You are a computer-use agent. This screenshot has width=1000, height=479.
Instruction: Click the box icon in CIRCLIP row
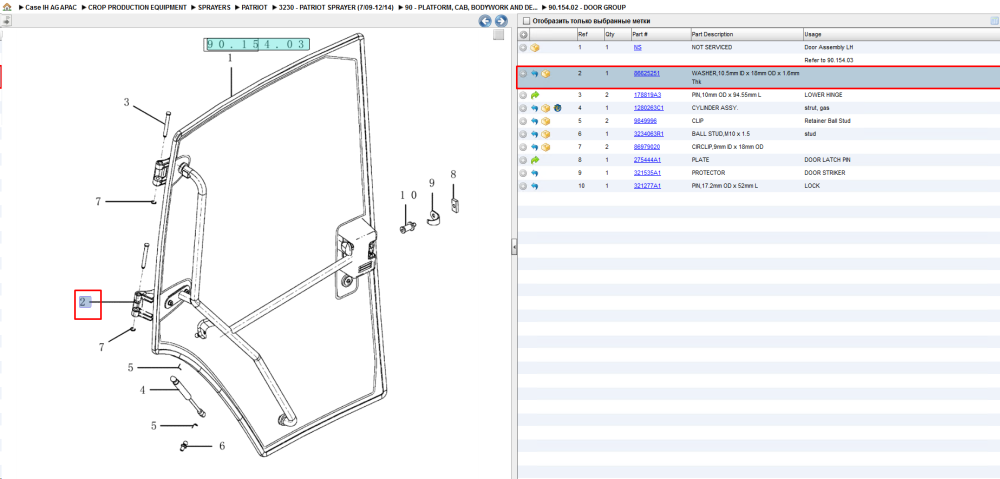pos(546,147)
